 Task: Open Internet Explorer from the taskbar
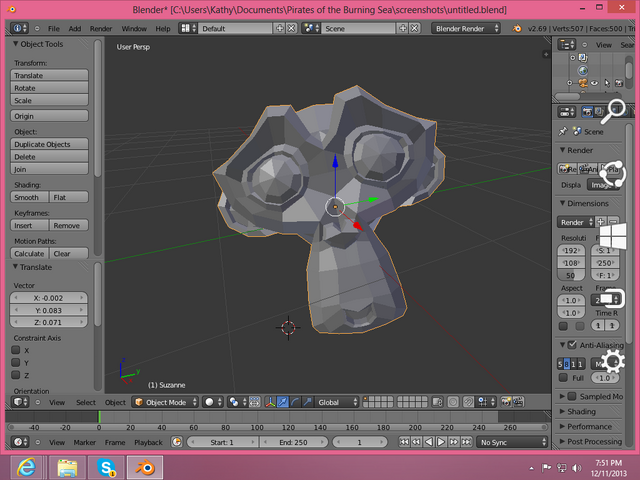[x=26, y=467]
